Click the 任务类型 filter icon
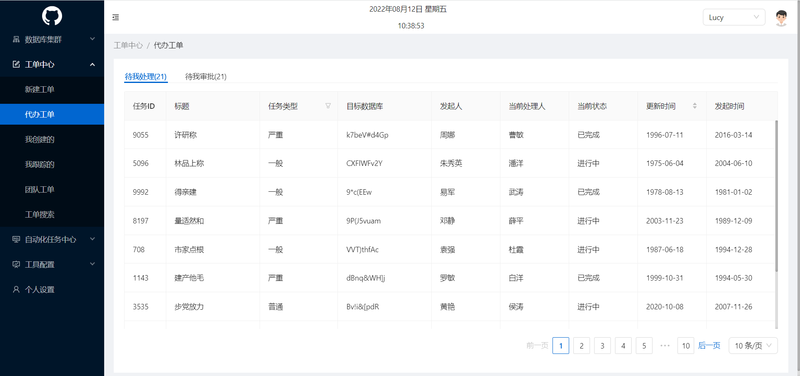The height and width of the screenshot is (376, 800). [328, 106]
